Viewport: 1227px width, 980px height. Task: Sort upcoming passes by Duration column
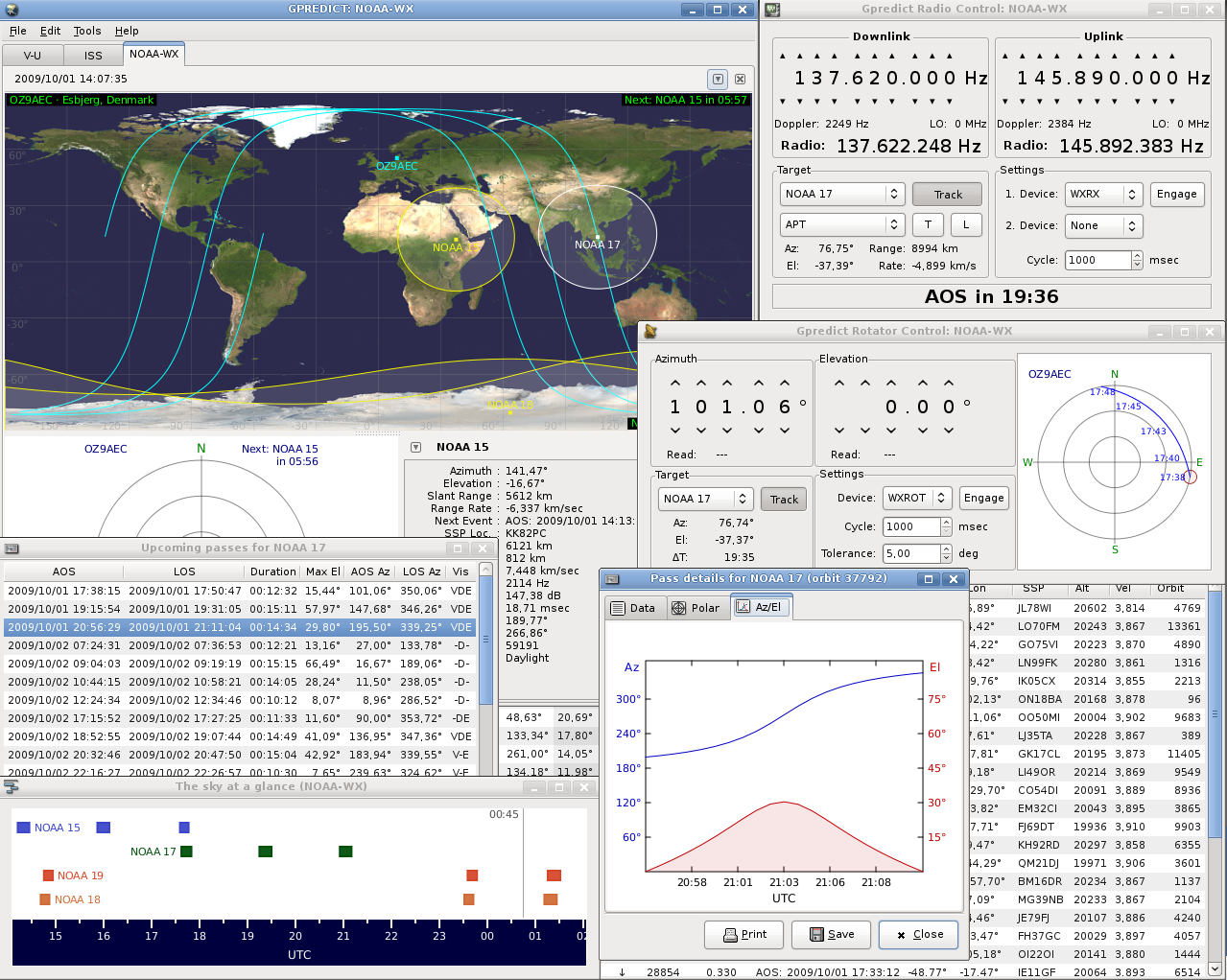tap(273, 572)
